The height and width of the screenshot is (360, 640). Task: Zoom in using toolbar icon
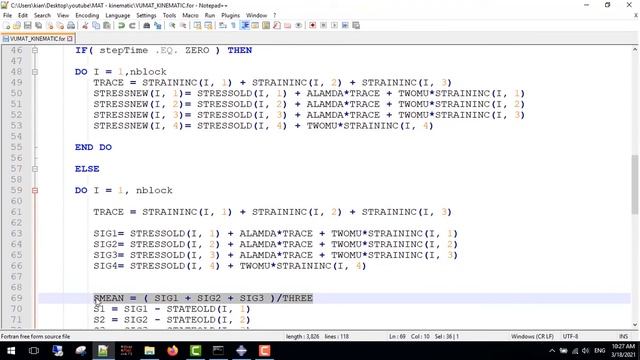(x=172, y=25)
